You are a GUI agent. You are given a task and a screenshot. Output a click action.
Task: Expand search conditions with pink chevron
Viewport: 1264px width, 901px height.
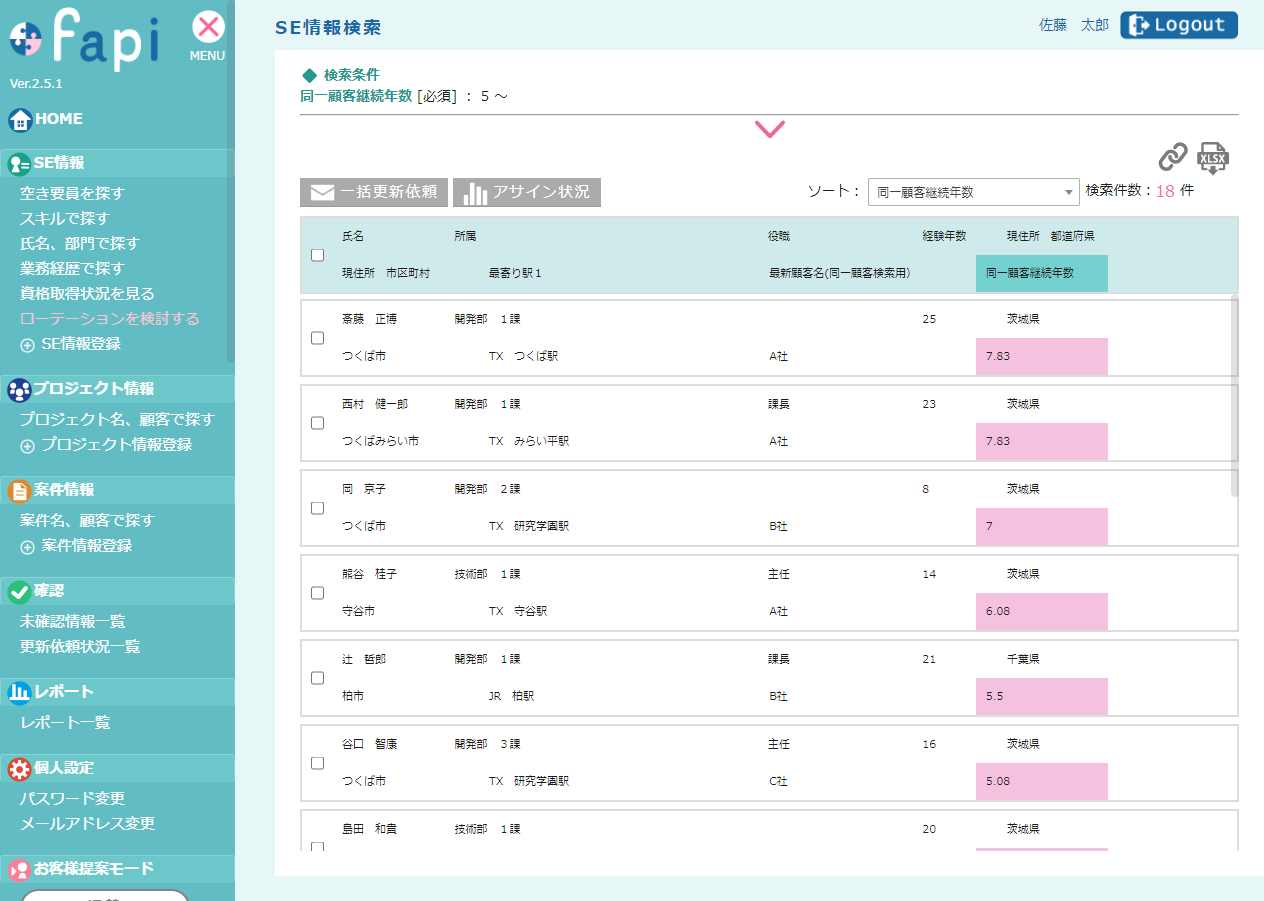click(769, 129)
